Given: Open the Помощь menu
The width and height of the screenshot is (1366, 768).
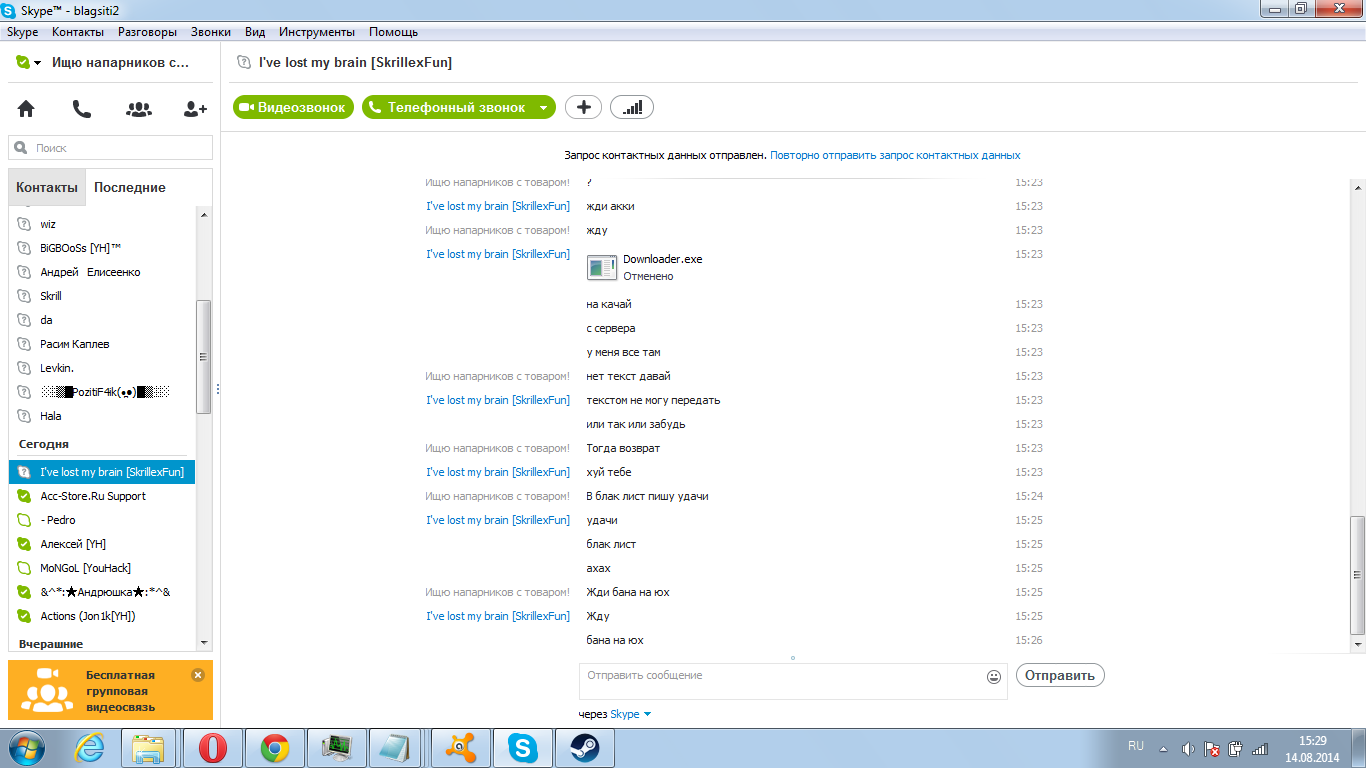Looking at the screenshot, I should [x=393, y=32].
